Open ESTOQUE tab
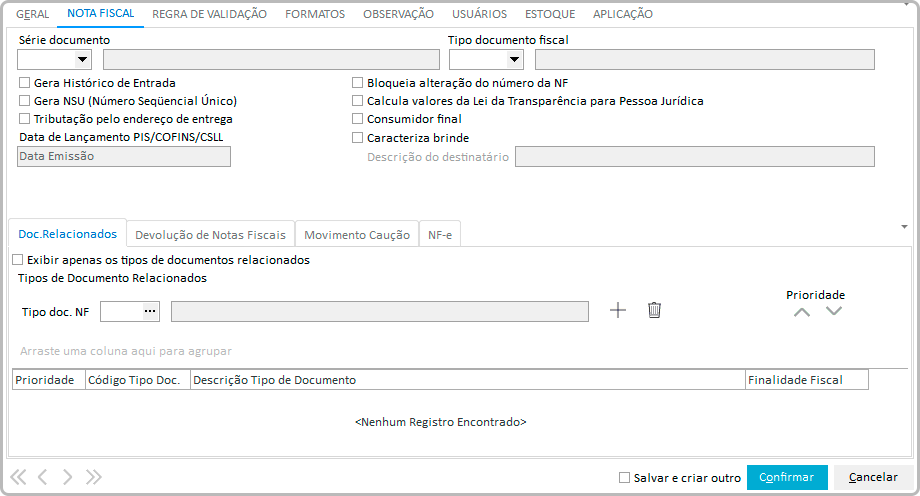Screen dimensions: 920x496 point(550,14)
